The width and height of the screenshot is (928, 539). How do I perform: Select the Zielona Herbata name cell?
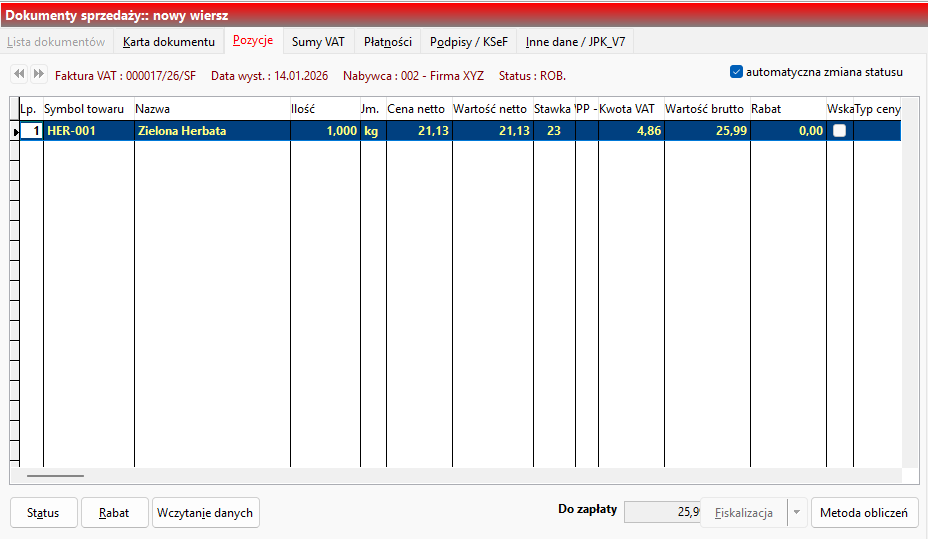click(x=211, y=131)
